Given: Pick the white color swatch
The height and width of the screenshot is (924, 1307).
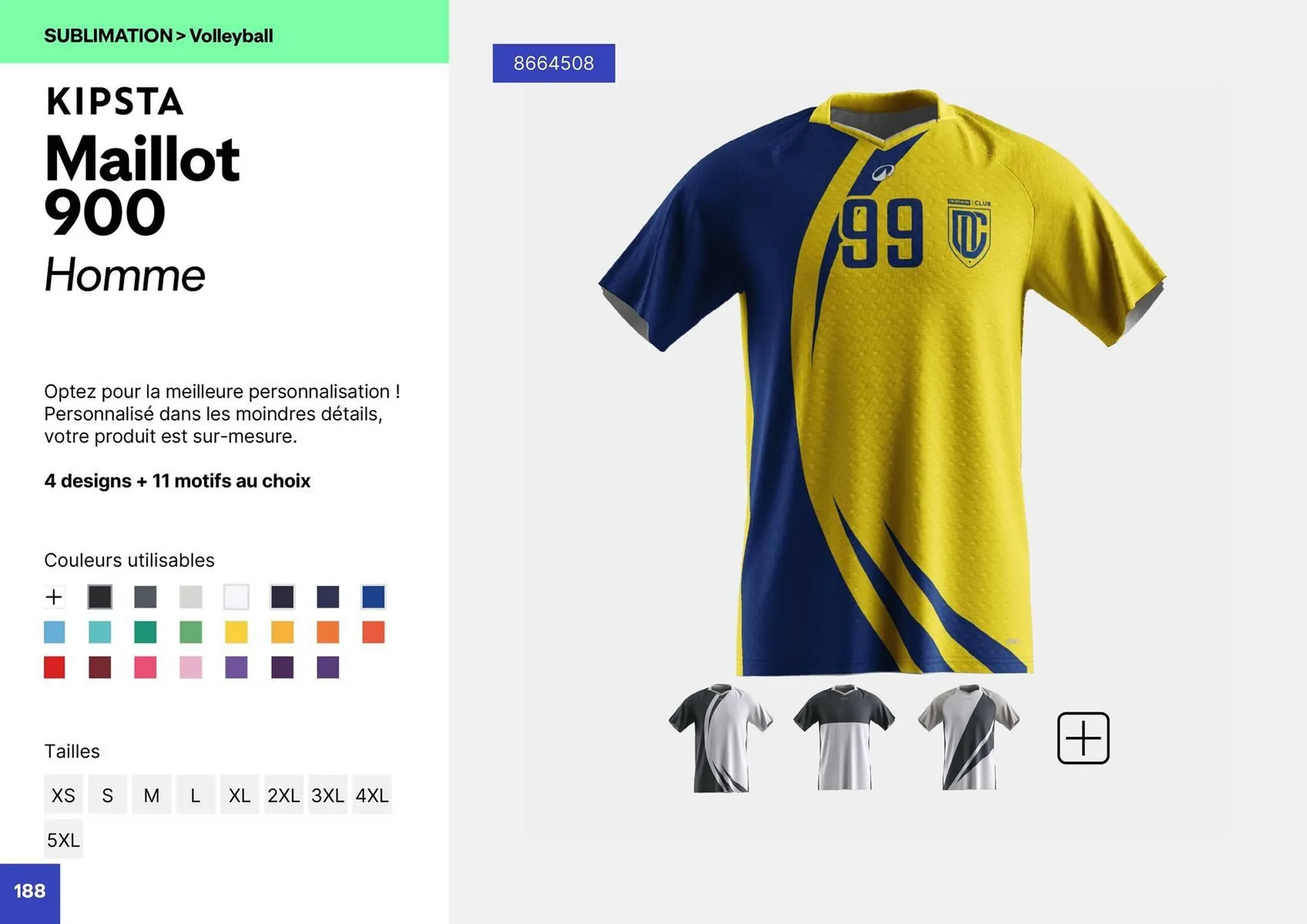Looking at the screenshot, I should pyautogui.click(x=236, y=597).
